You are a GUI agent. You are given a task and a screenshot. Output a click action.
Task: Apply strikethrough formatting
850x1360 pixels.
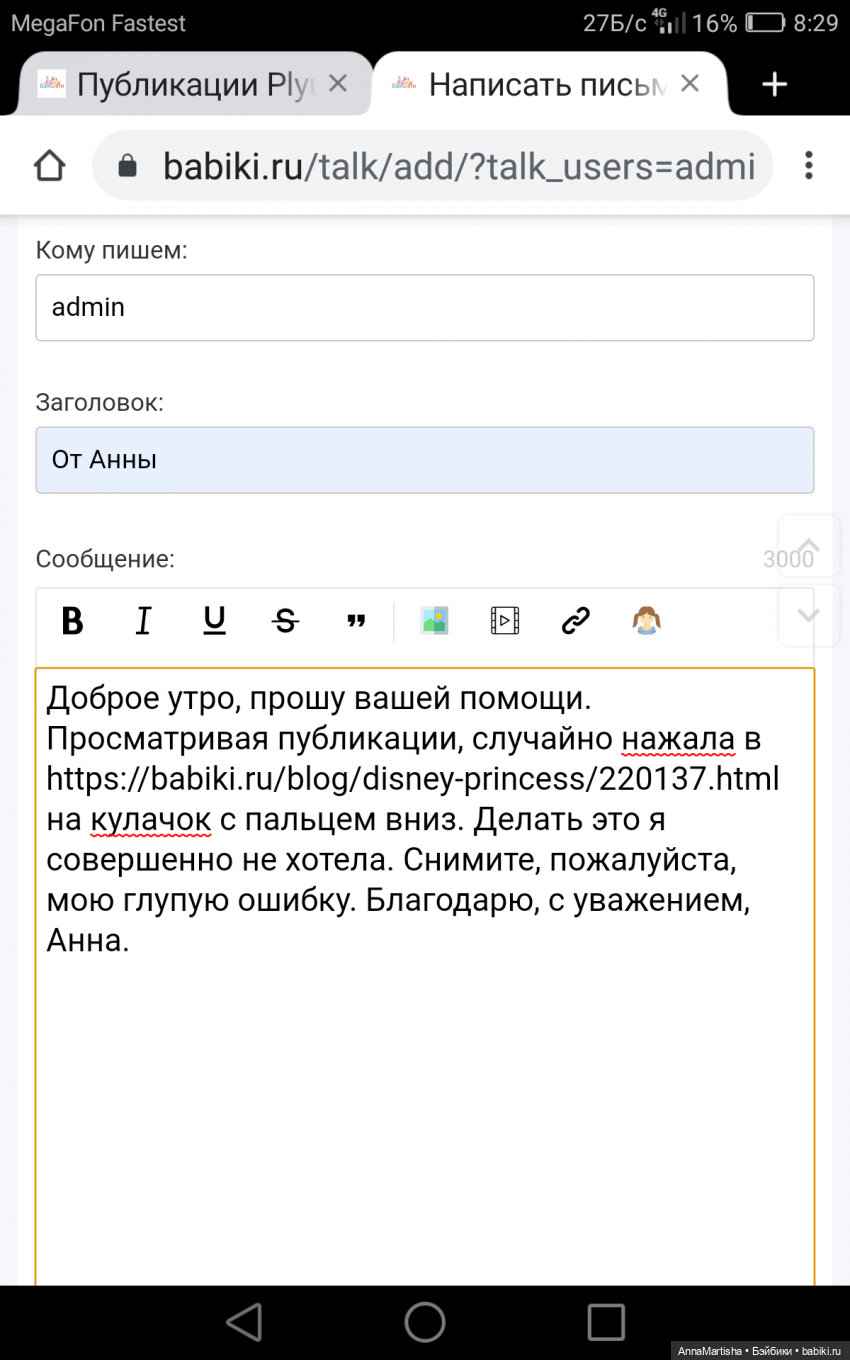point(285,621)
